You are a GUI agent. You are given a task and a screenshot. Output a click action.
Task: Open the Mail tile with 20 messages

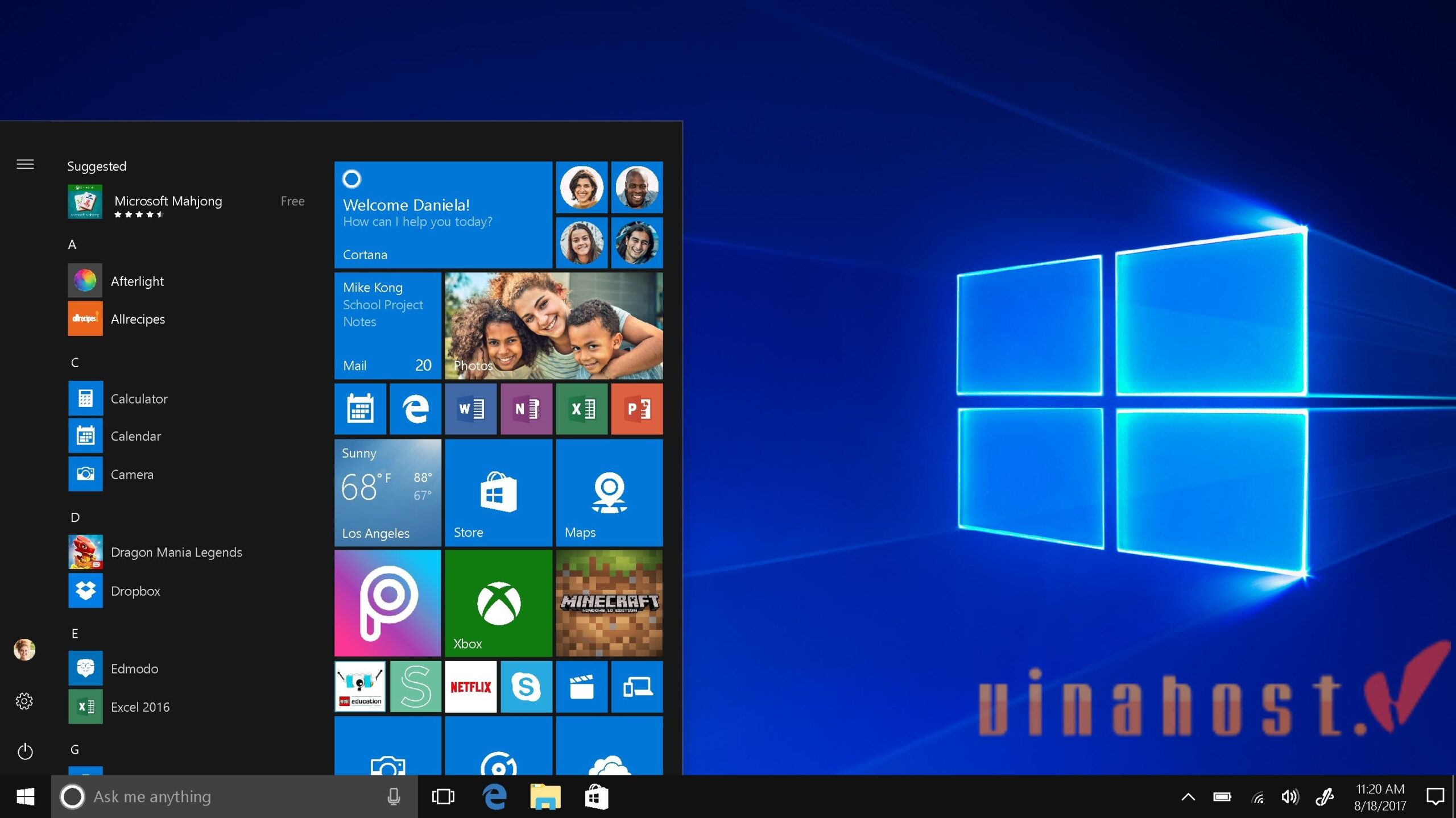coord(387,326)
